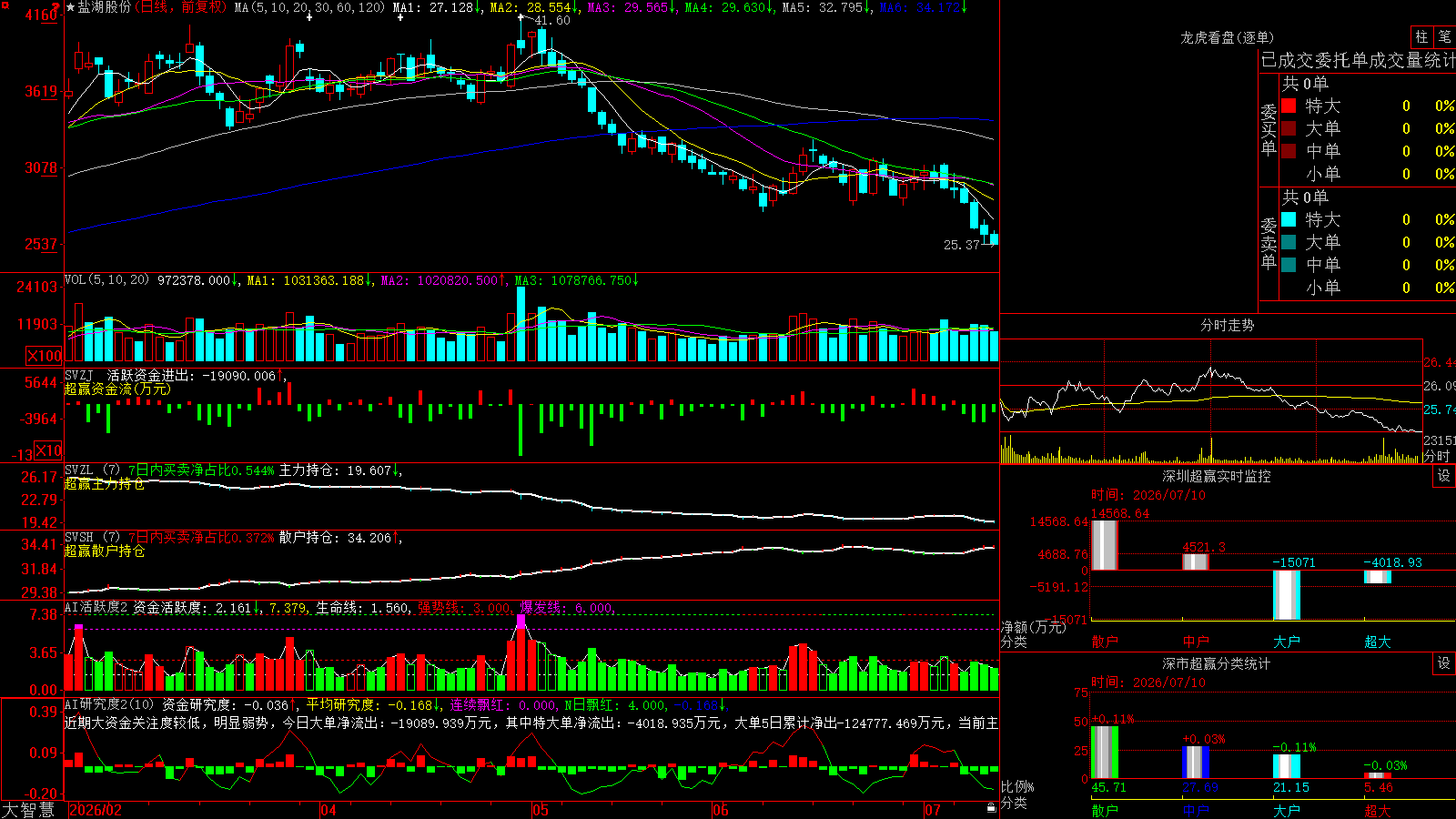
Task: Click the 超赢散户持仓 label
Action: click(x=104, y=551)
